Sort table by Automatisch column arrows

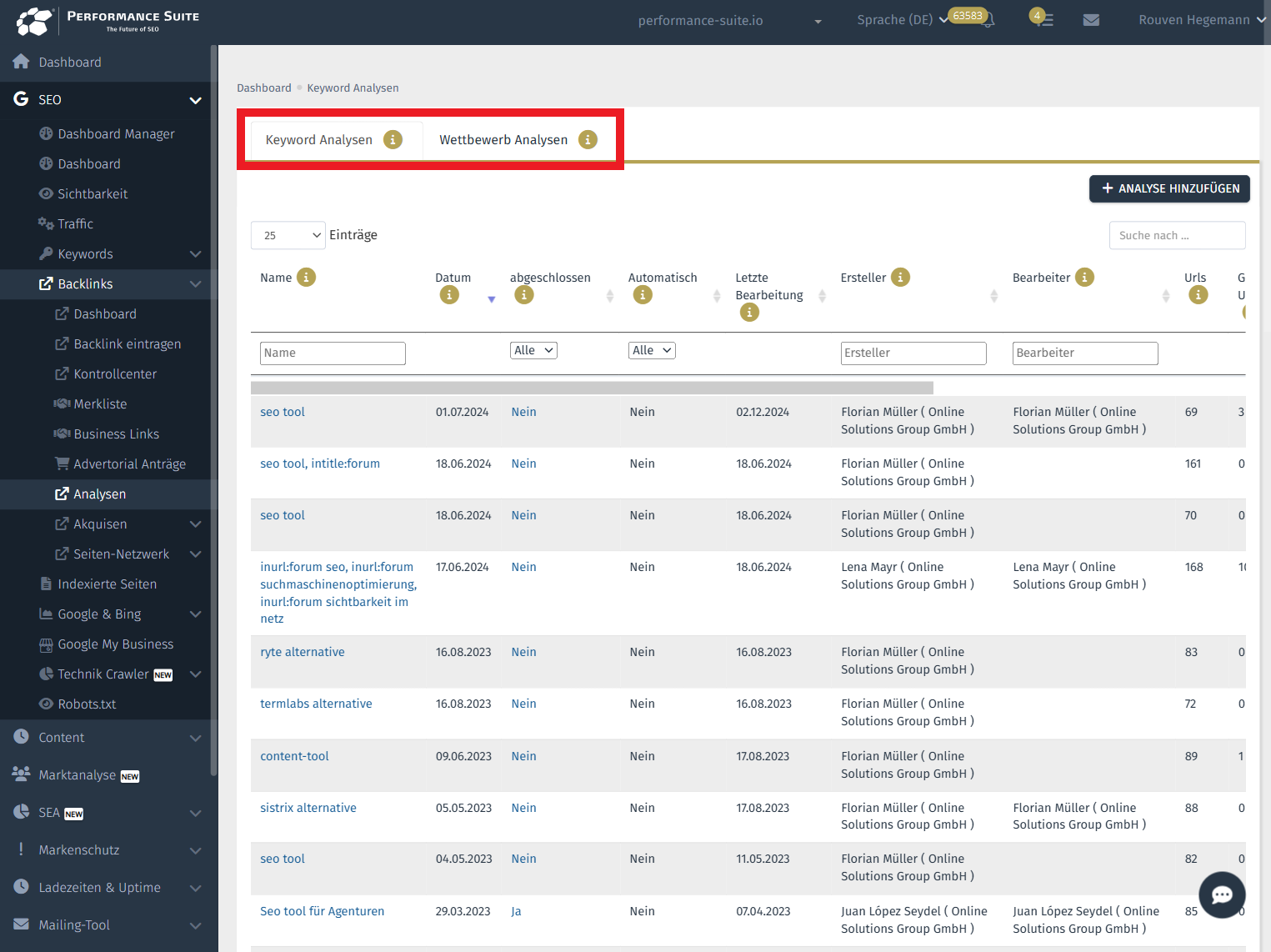click(717, 296)
